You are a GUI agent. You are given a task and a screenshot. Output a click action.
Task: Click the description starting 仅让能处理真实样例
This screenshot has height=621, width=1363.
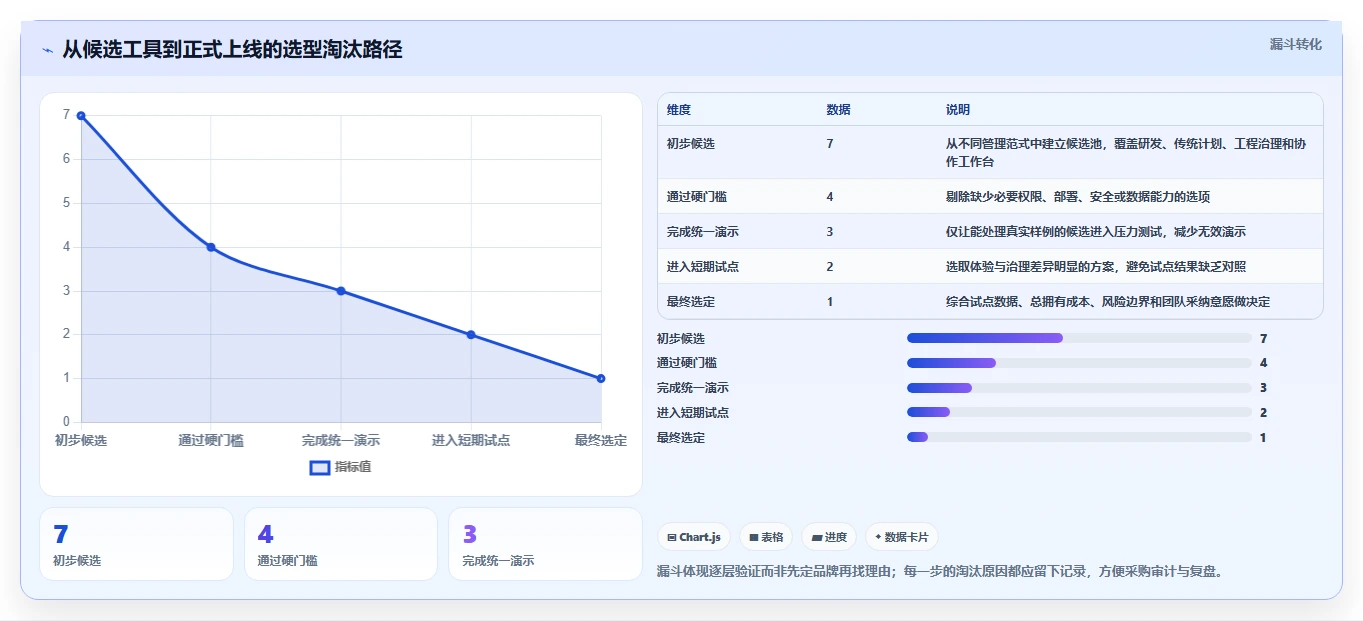click(x=1096, y=232)
